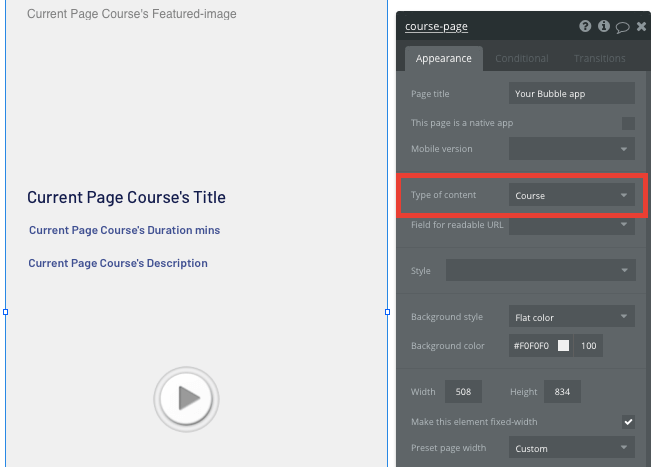Select the Current Page Course's Title text
Image resolution: width=651 pixels, height=467 pixels.
126,197
